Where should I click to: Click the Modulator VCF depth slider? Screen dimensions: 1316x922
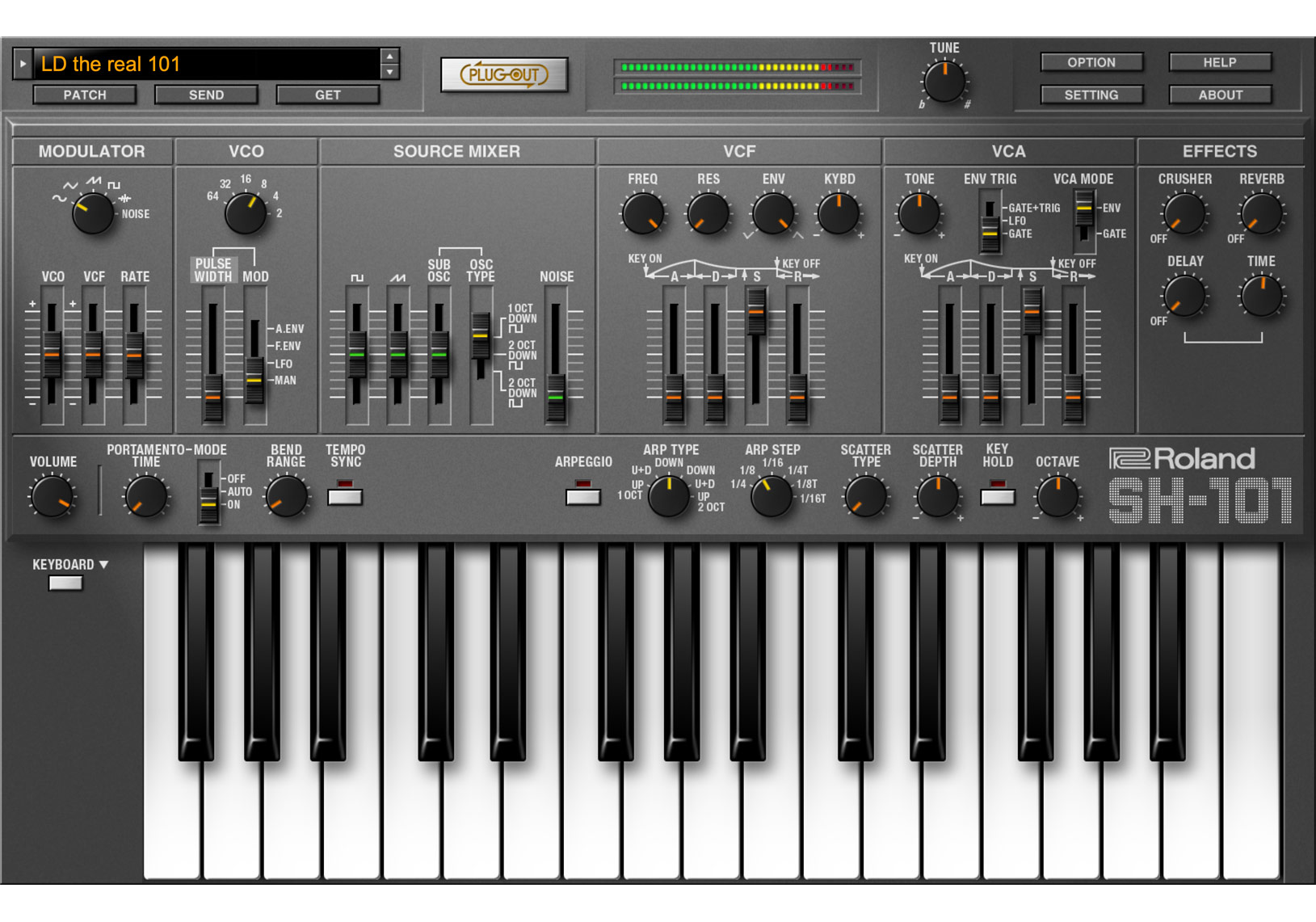(x=93, y=355)
